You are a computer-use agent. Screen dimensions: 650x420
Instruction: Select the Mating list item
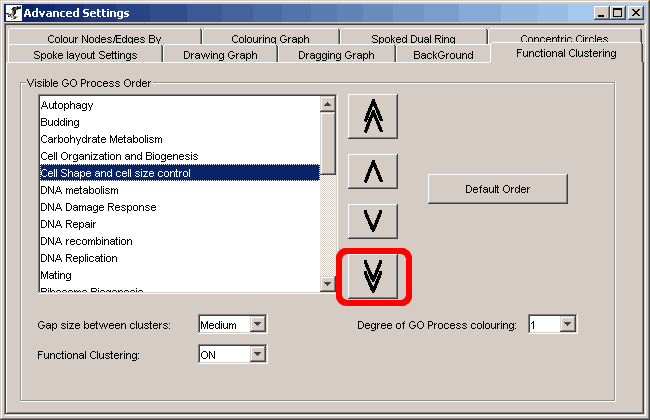(x=56, y=275)
